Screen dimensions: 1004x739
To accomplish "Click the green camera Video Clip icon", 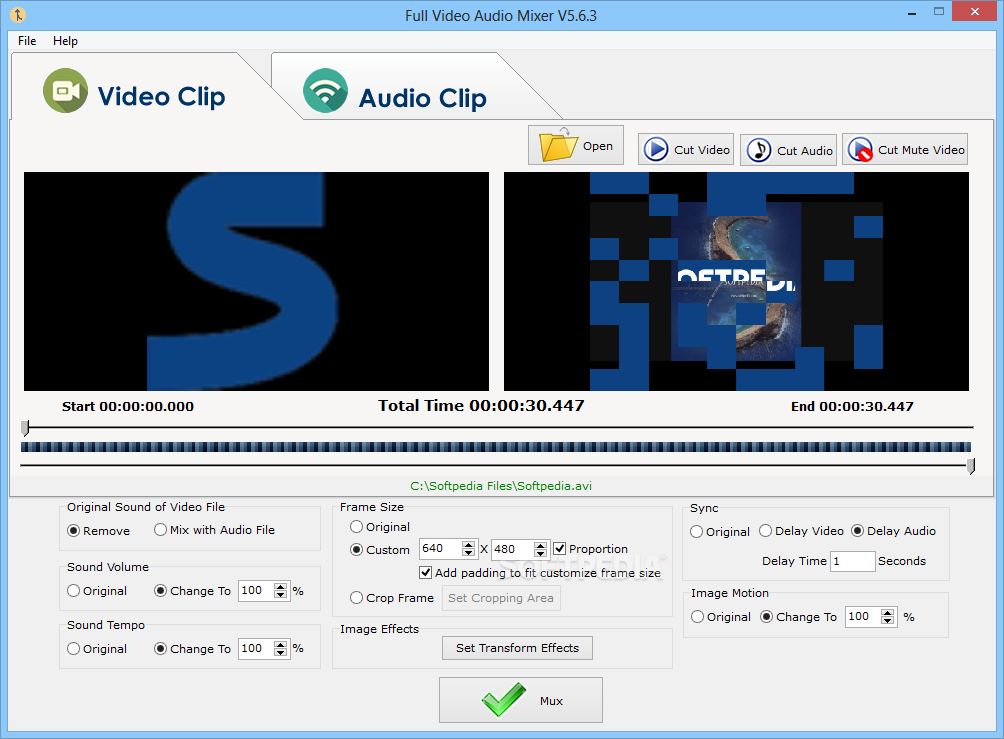I will click(65, 90).
